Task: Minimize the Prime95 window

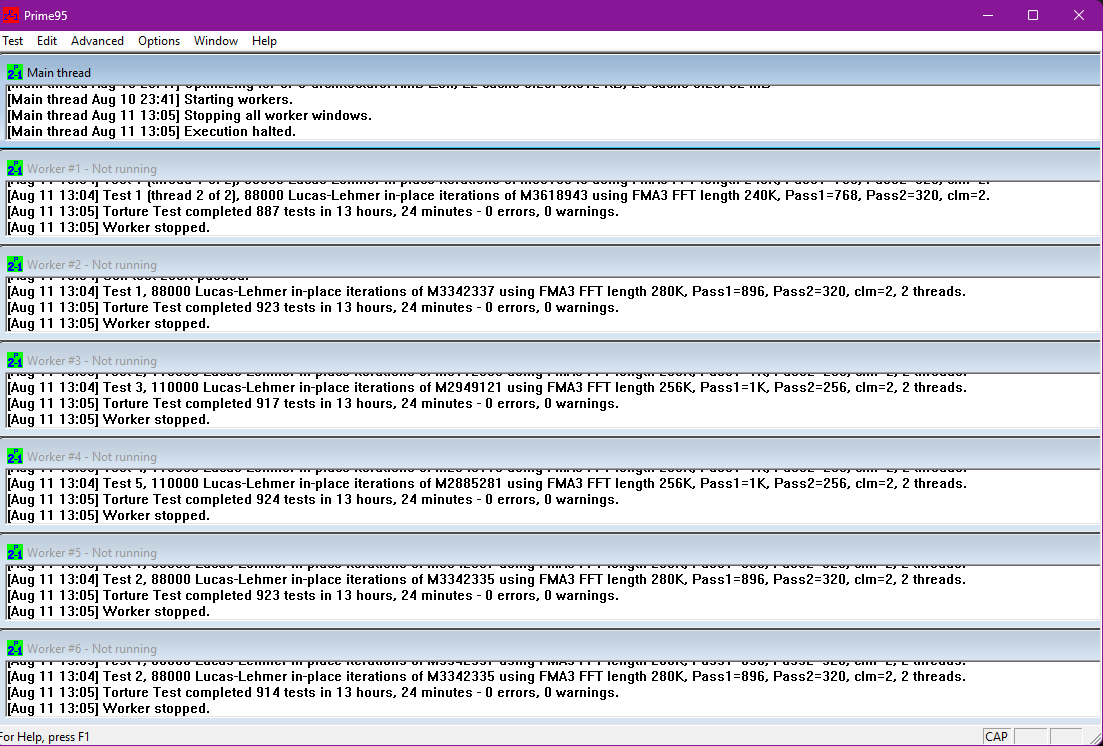Action: (x=988, y=15)
